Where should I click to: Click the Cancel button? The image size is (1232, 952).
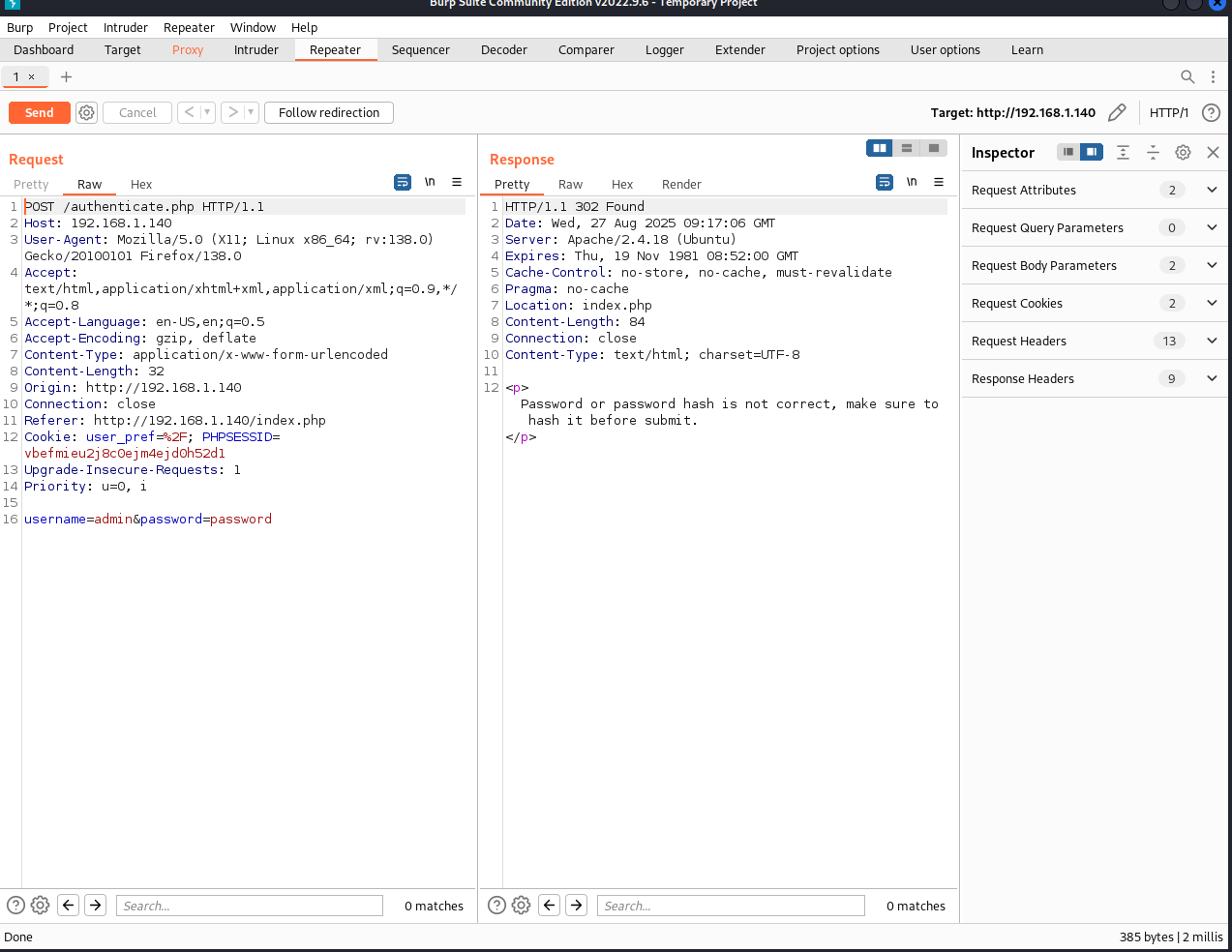[137, 113]
